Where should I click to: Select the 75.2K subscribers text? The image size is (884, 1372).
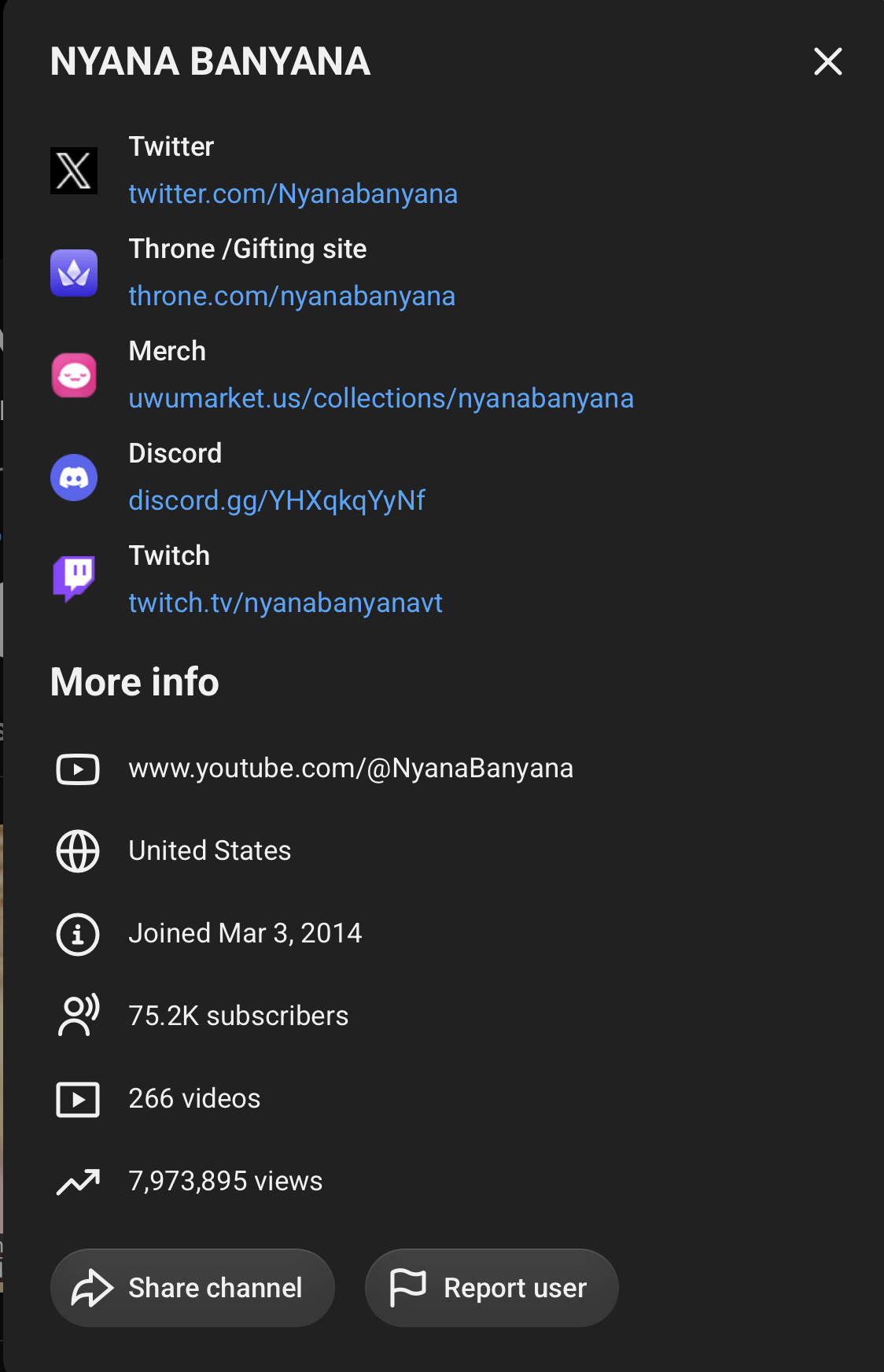[x=238, y=1016]
